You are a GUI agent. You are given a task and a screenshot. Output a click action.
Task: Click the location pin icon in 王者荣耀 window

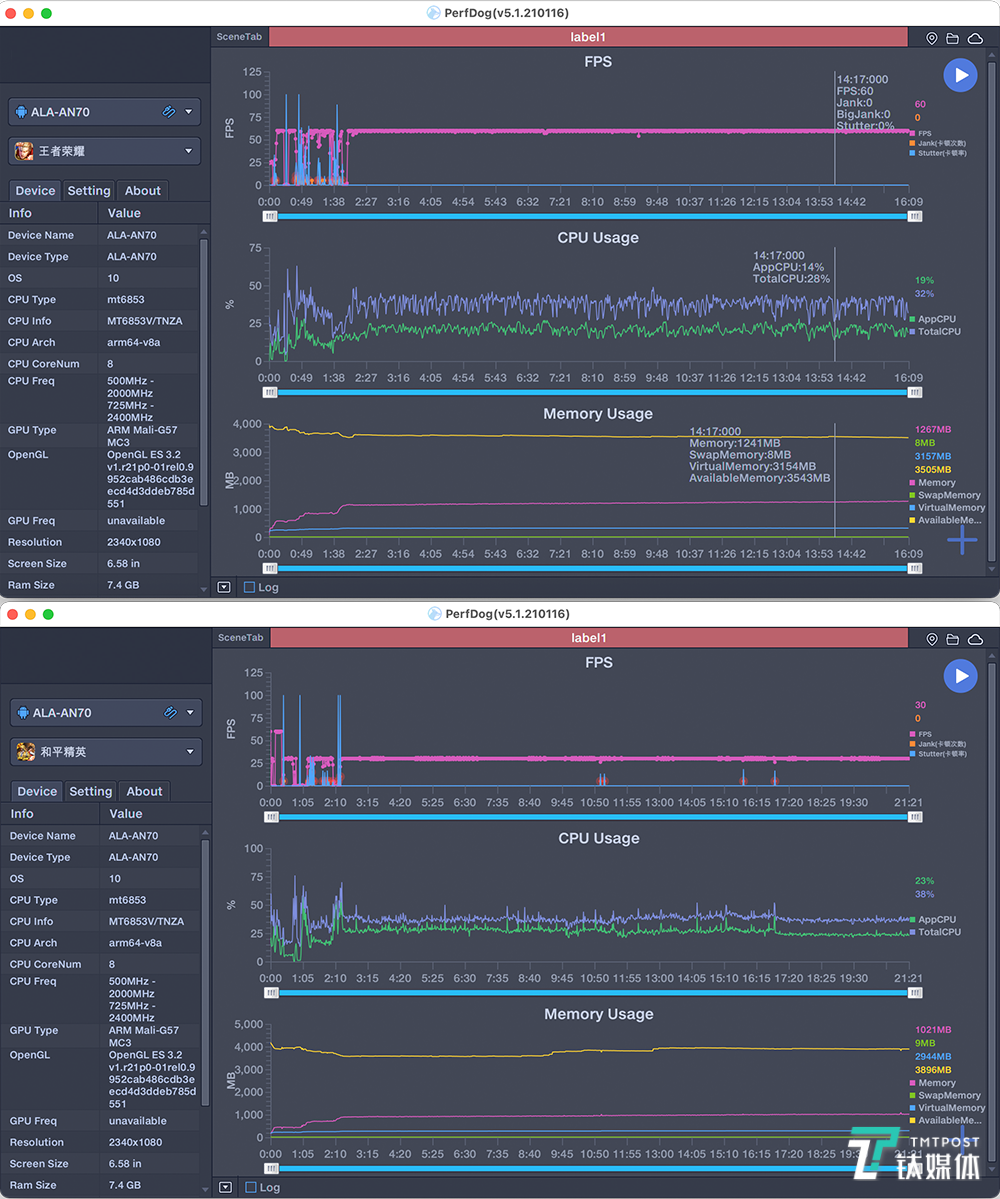pos(932,38)
